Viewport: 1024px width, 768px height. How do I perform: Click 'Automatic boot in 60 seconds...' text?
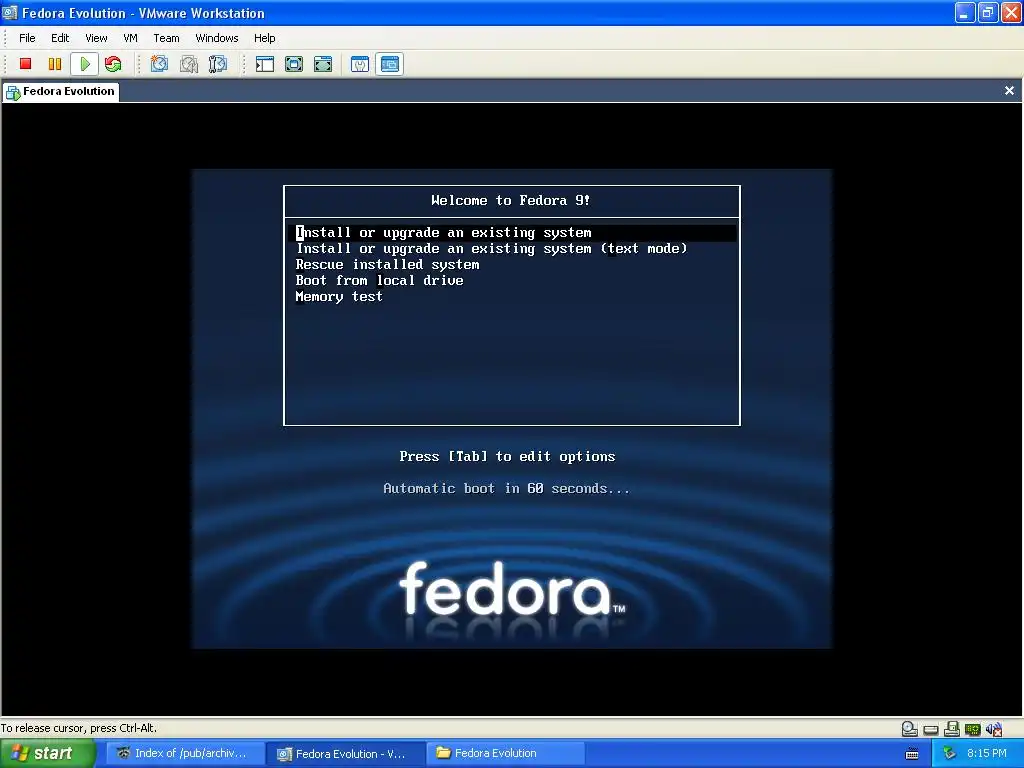pos(506,488)
